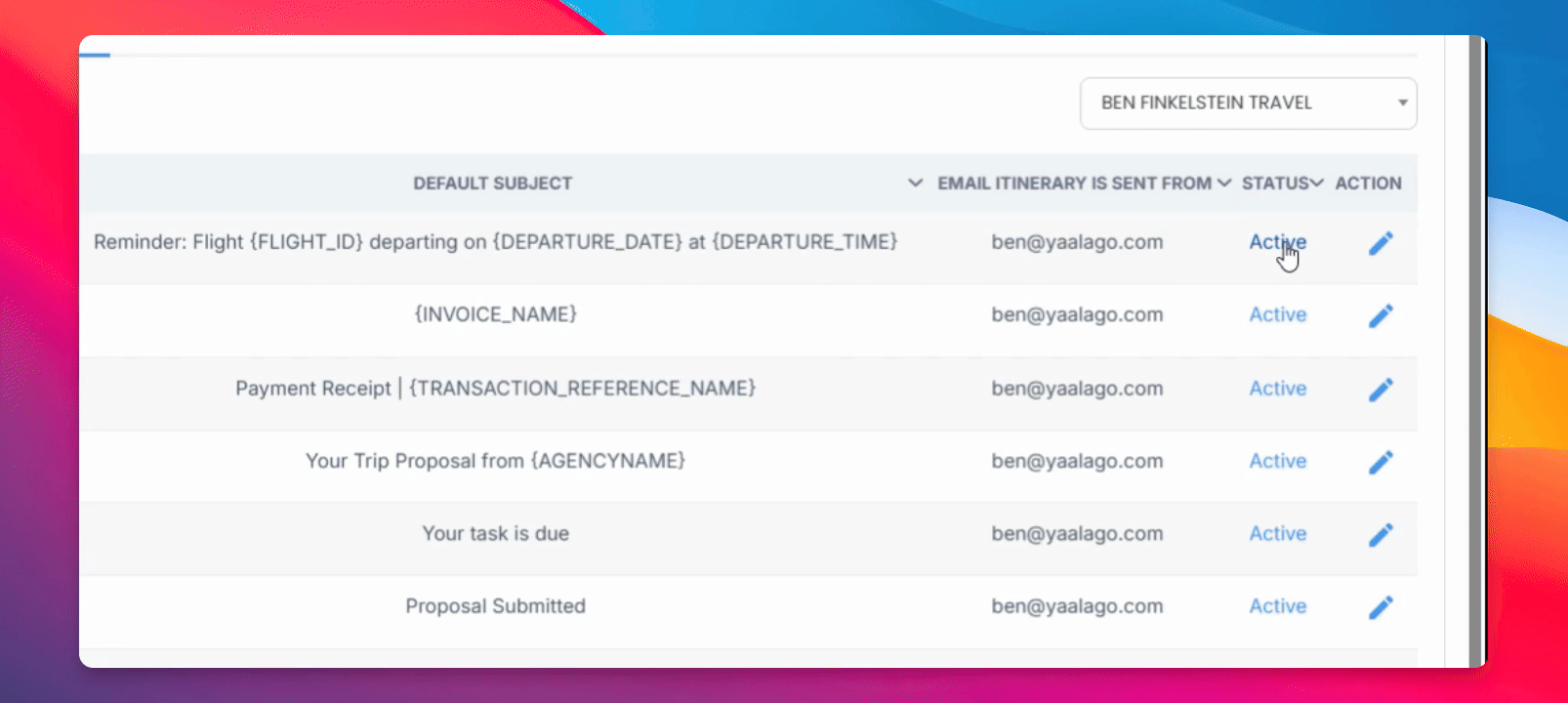Click Active status in {INVOICE_NAME} row
Image resolution: width=1568 pixels, height=703 pixels.
1277,314
